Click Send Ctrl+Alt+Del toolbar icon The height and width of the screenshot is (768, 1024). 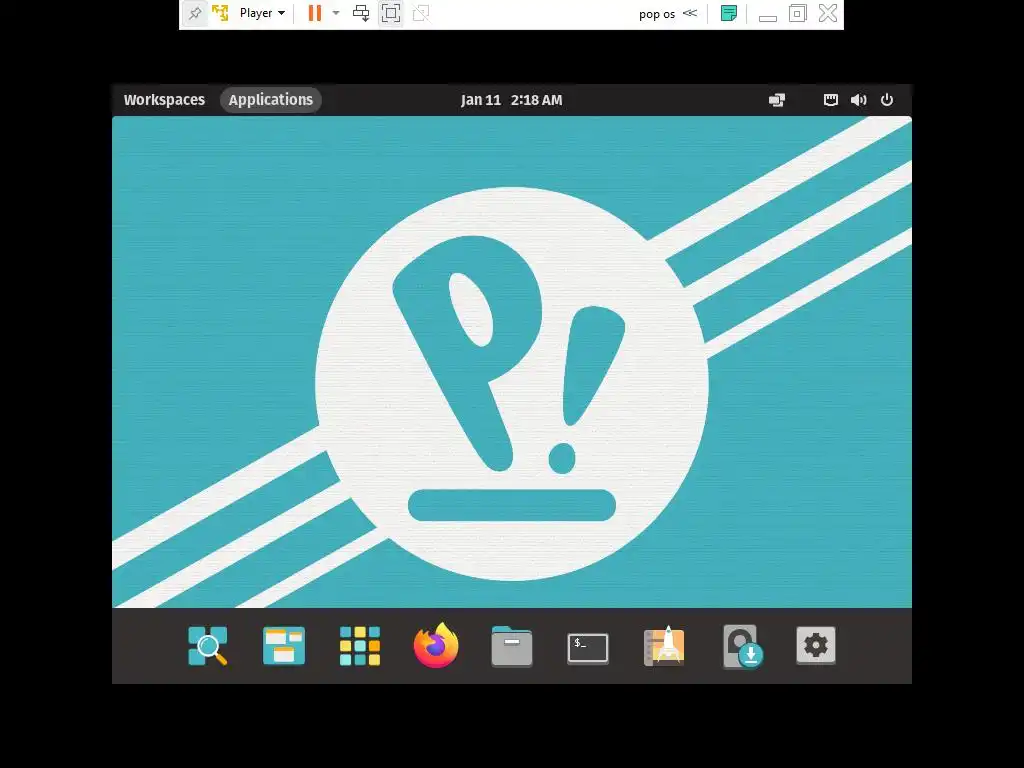click(x=361, y=13)
